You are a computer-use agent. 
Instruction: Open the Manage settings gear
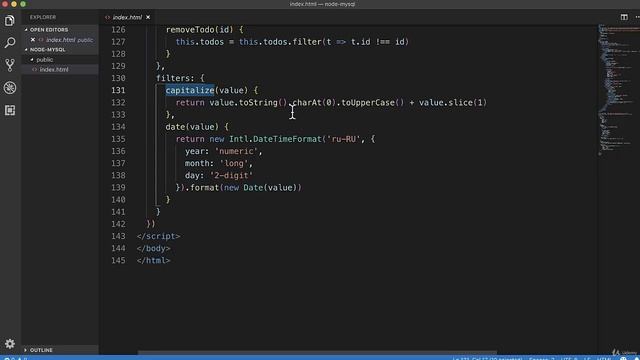click(10, 344)
